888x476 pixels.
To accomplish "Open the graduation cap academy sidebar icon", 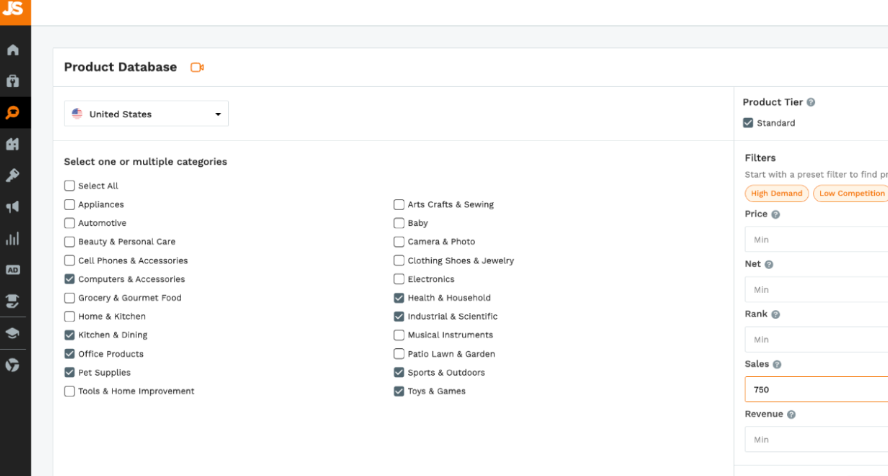I will tap(12, 333).
